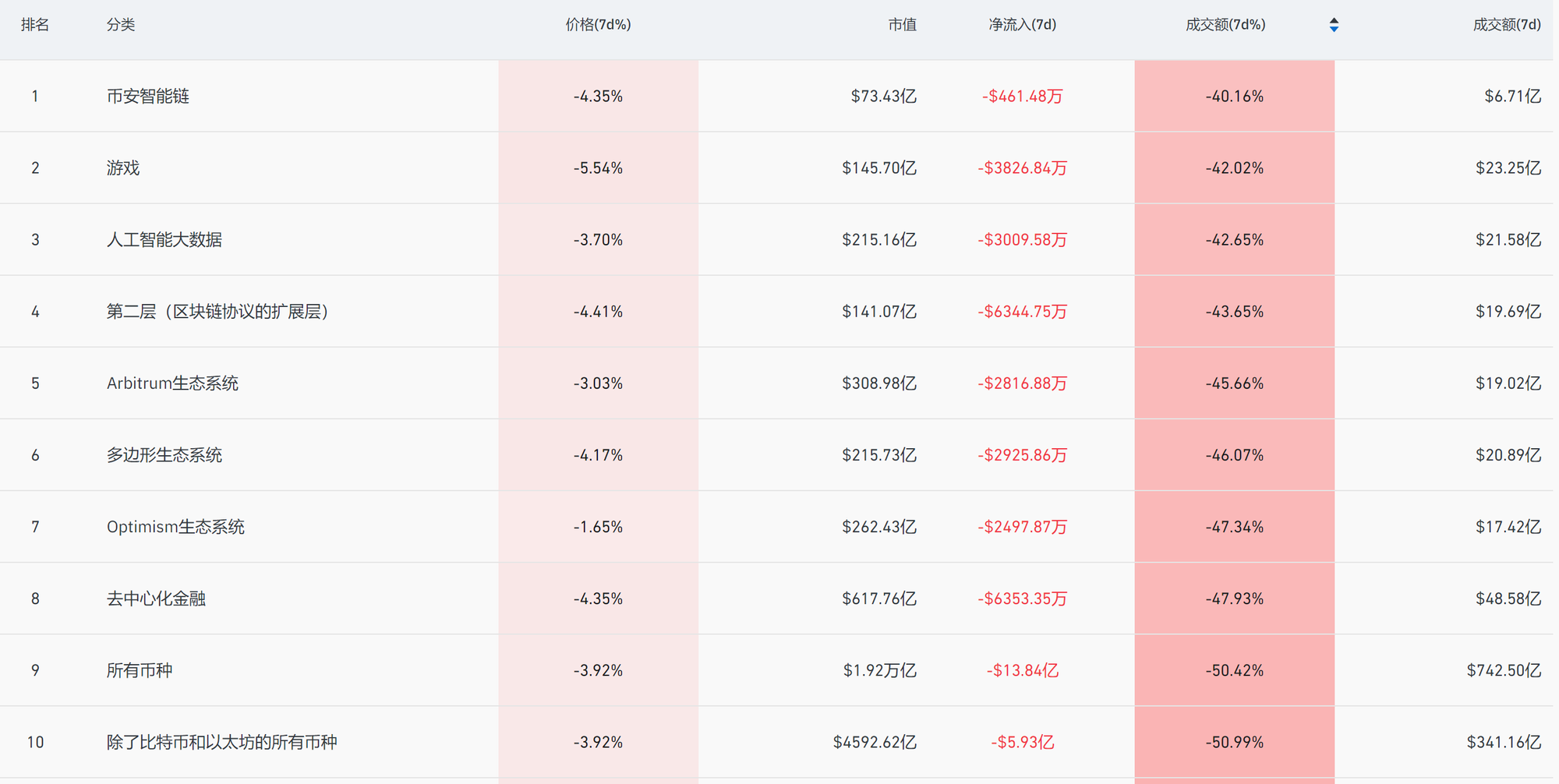Screen dimensions: 1559x784
Task: Select volume change -50.42% cell
Action: point(1235,670)
